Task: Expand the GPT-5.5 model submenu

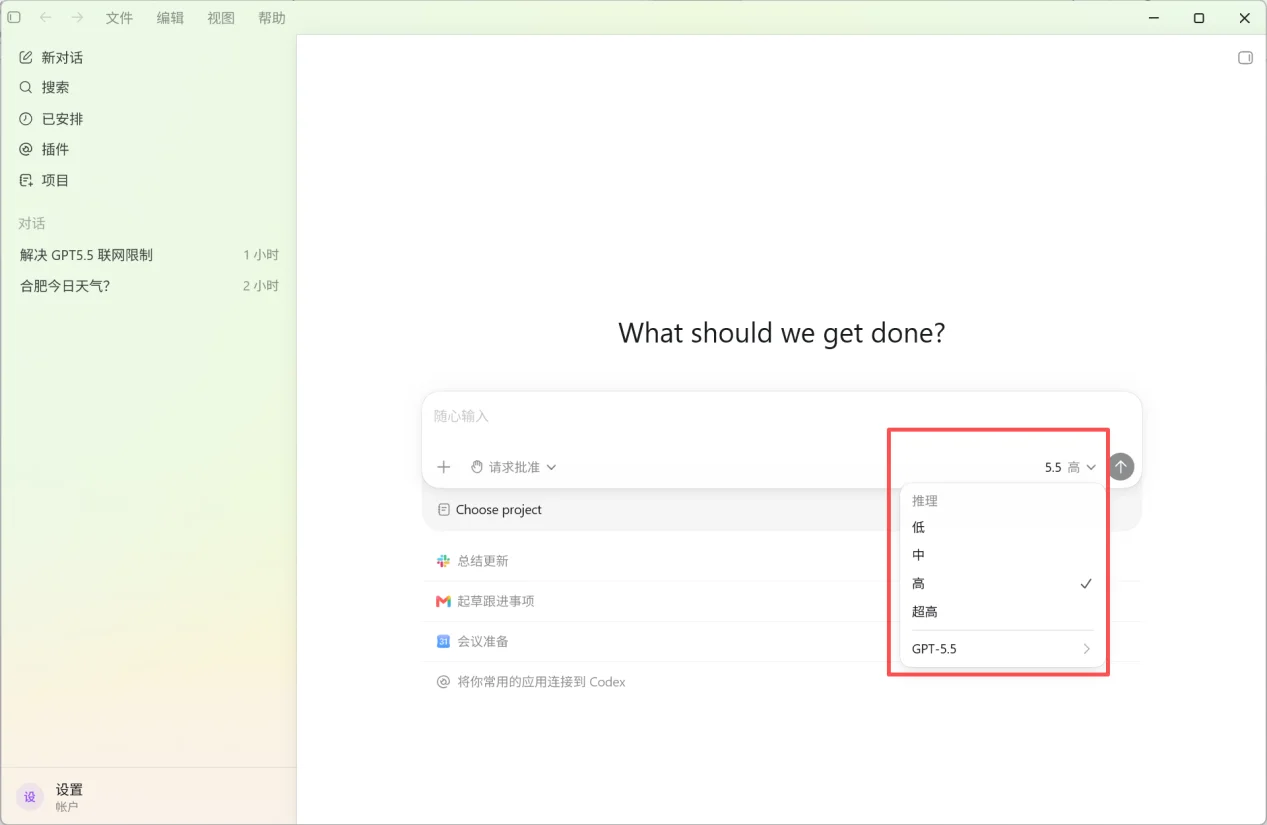Action: (1002, 649)
